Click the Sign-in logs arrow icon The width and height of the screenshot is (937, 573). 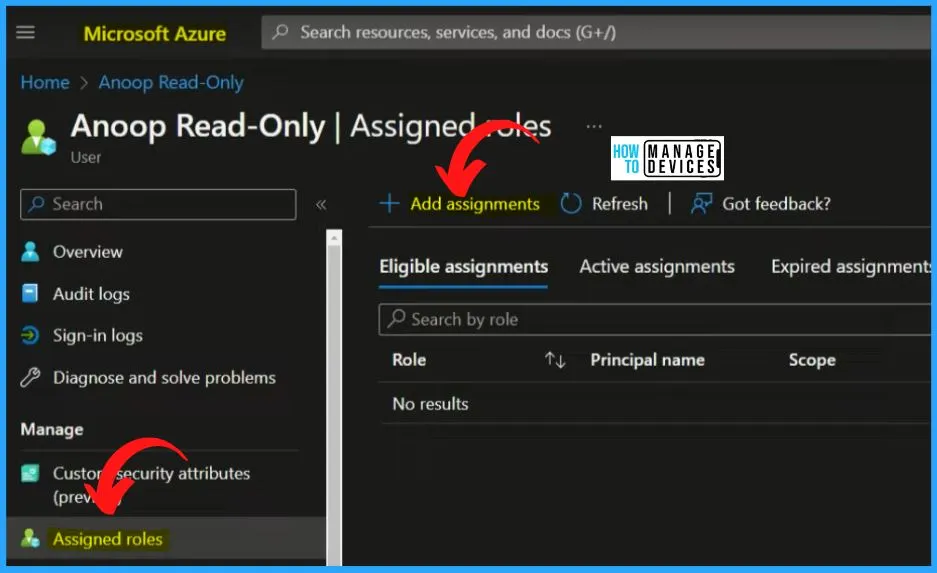[30, 335]
